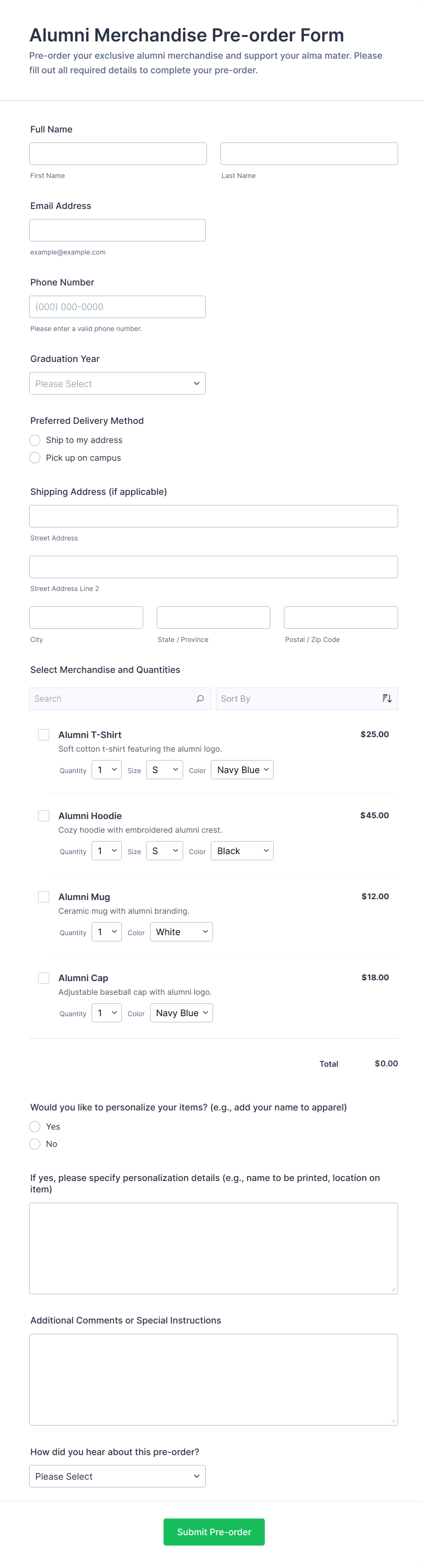Open the T-Shirt Color dropdown

(x=242, y=770)
